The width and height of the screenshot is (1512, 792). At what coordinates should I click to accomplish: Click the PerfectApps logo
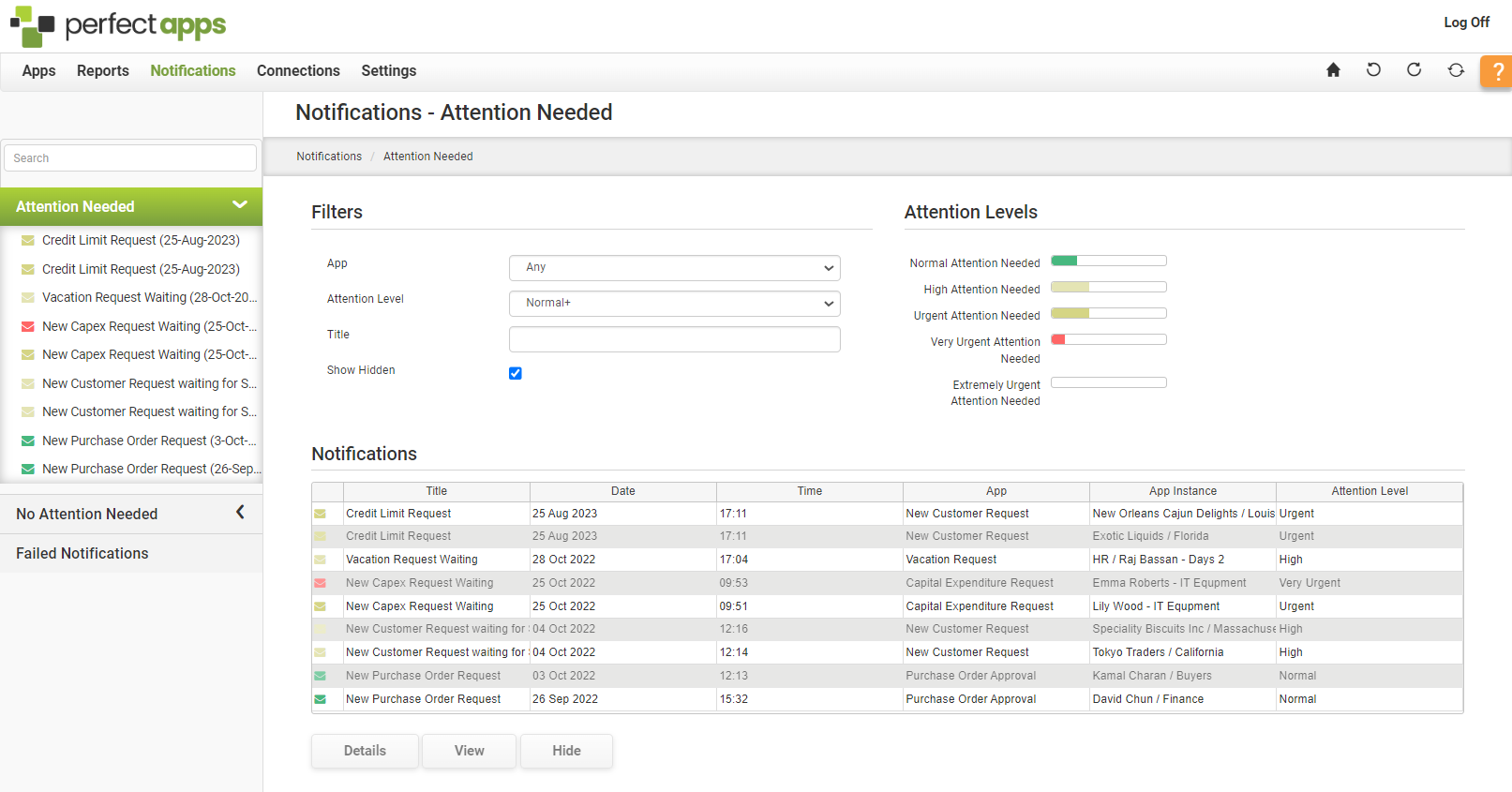(118, 25)
